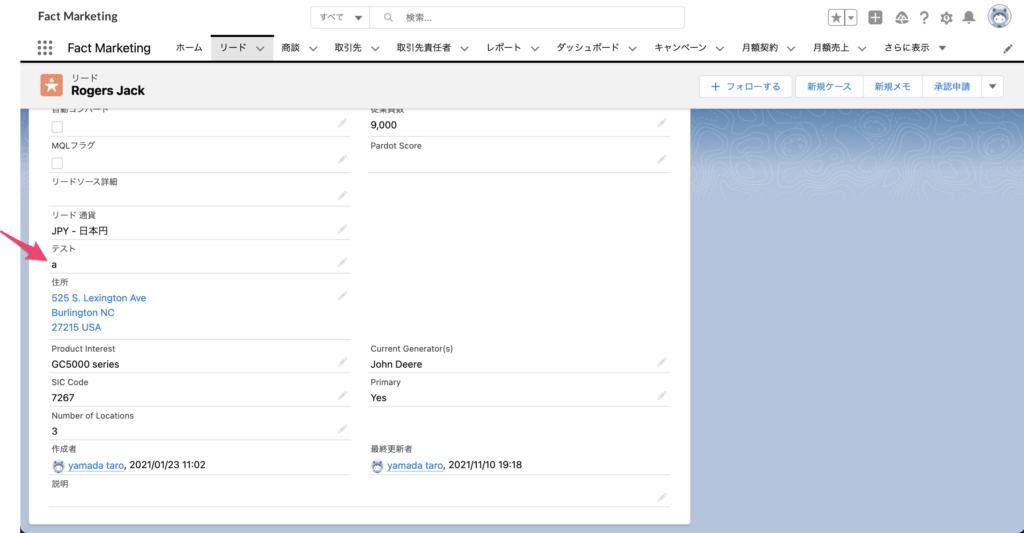Edit the MQLフラグ field pencil icon

click(342, 159)
